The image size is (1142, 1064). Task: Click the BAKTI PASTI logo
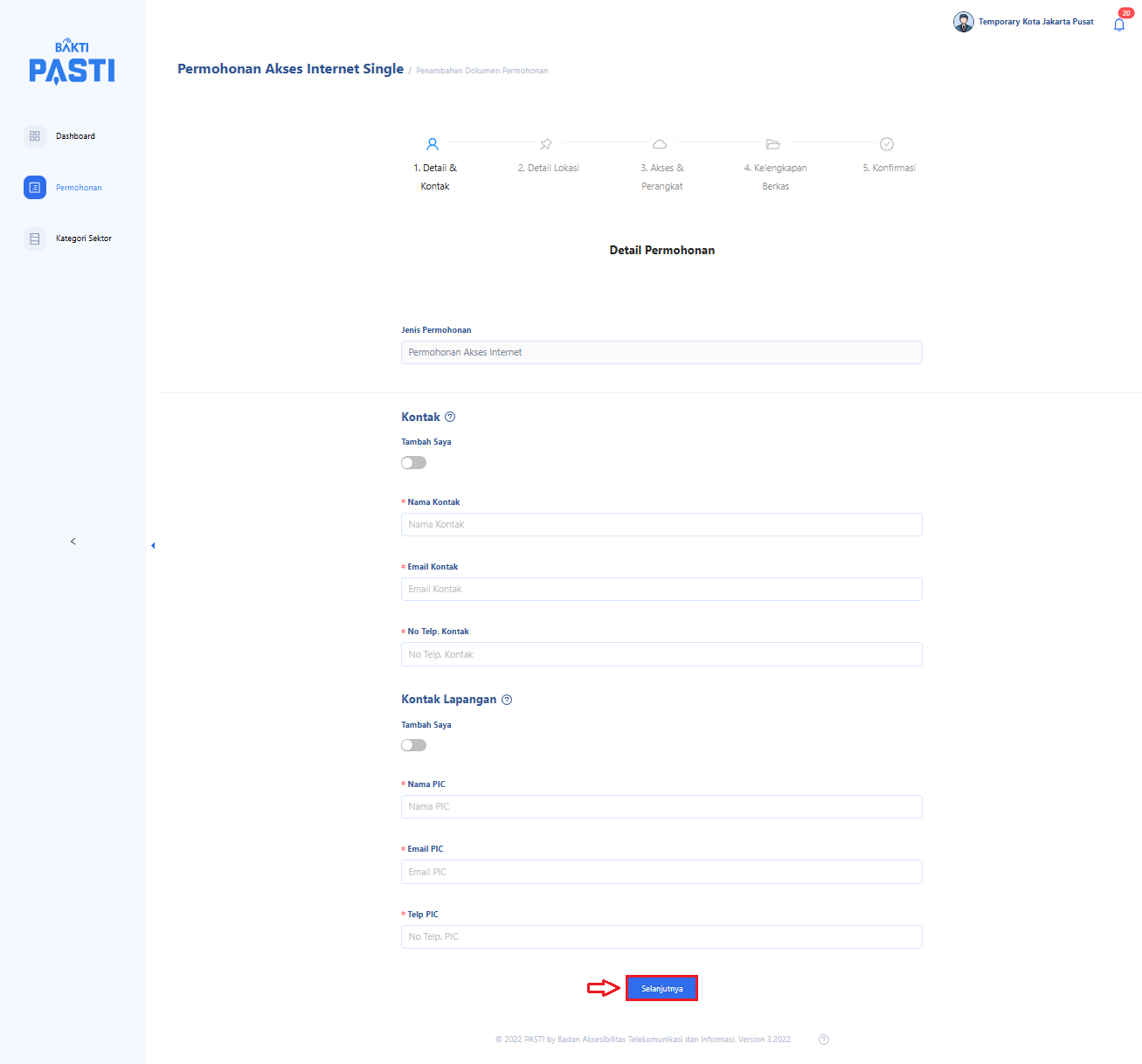(x=72, y=62)
